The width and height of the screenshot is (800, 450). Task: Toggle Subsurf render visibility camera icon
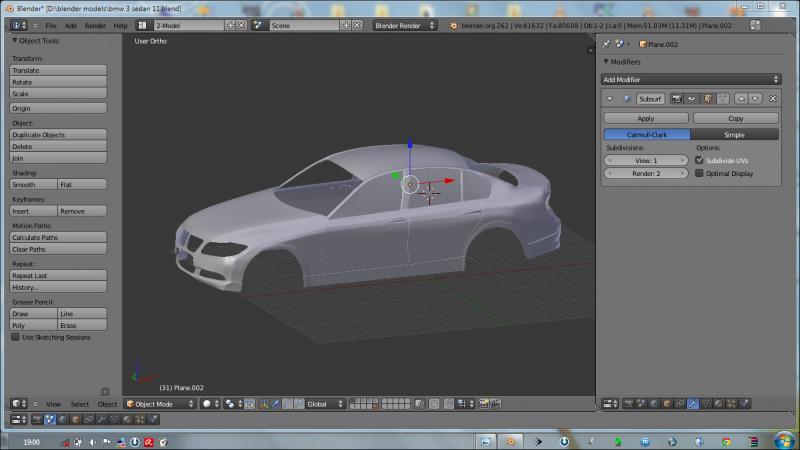click(677, 99)
